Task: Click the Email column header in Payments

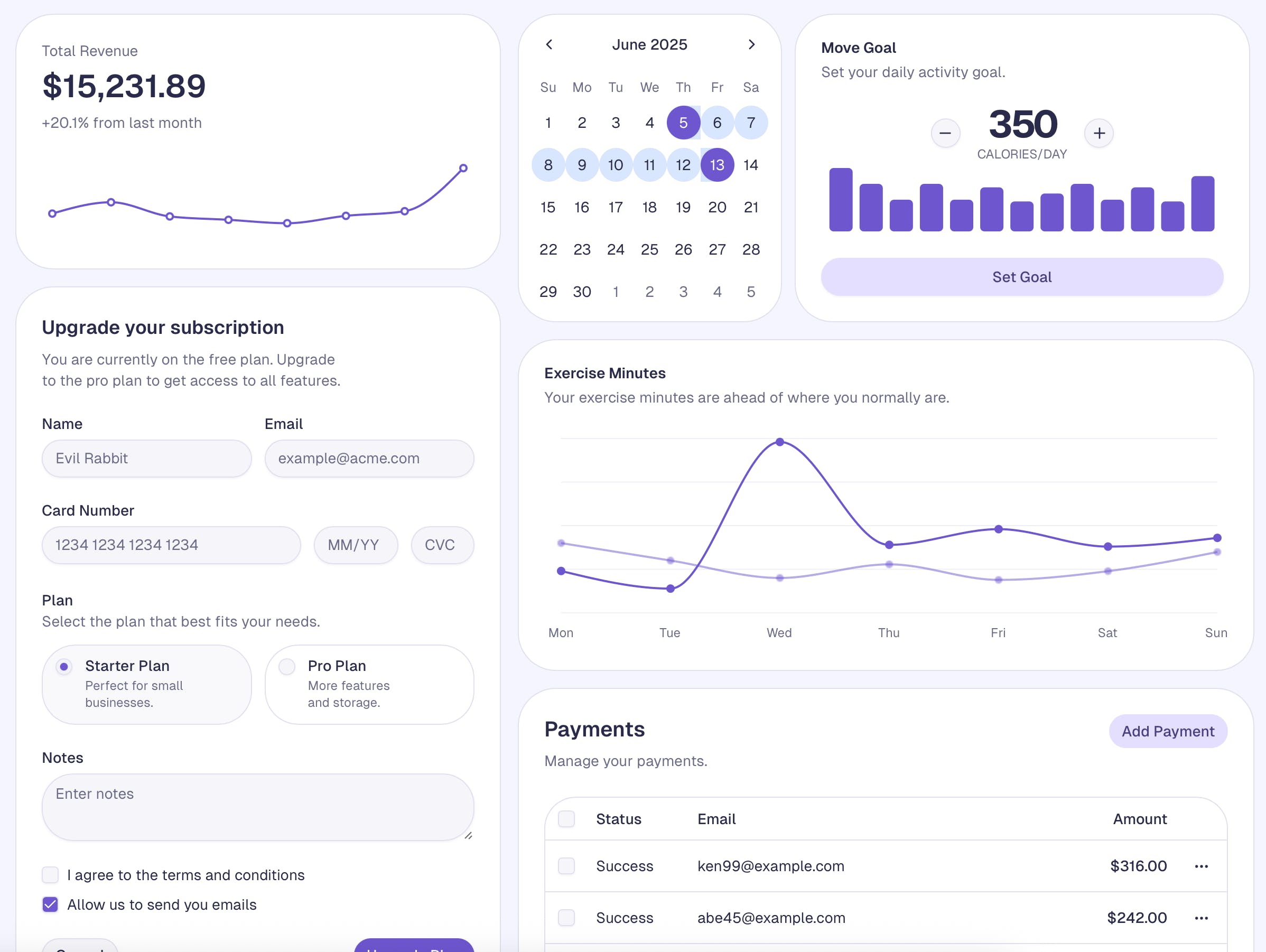Action: coord(716,819)
